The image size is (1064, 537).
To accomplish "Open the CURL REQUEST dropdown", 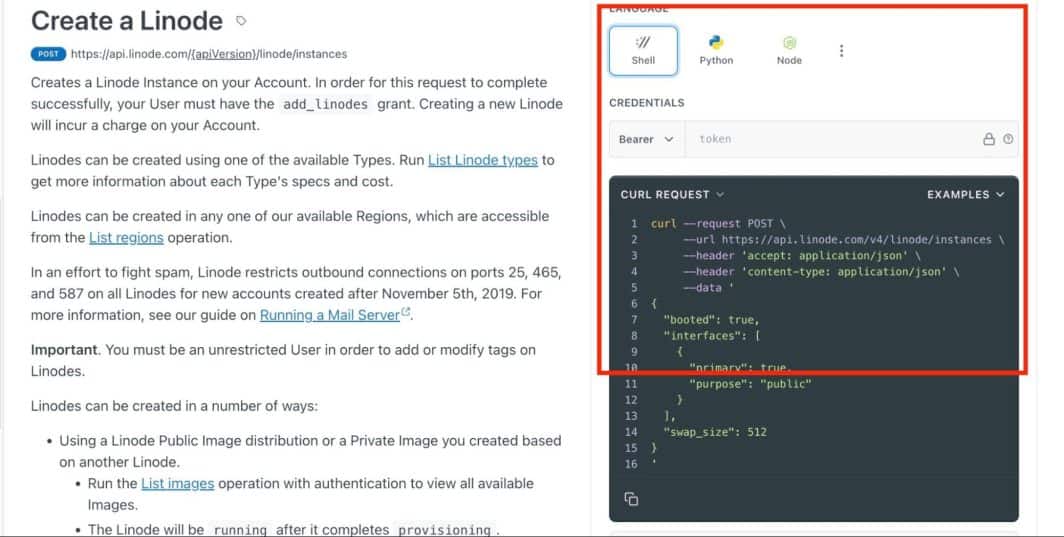I will click(x=672, y=195).
